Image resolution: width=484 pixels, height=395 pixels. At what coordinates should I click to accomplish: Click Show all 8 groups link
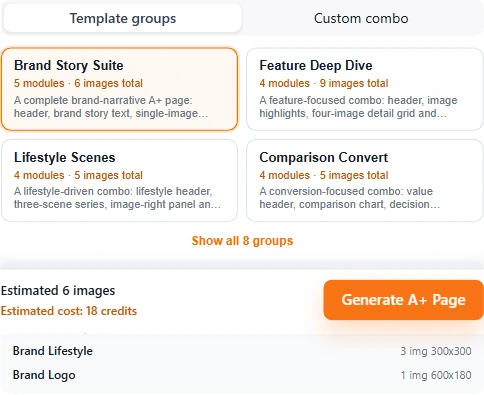(x=242, y=241)
